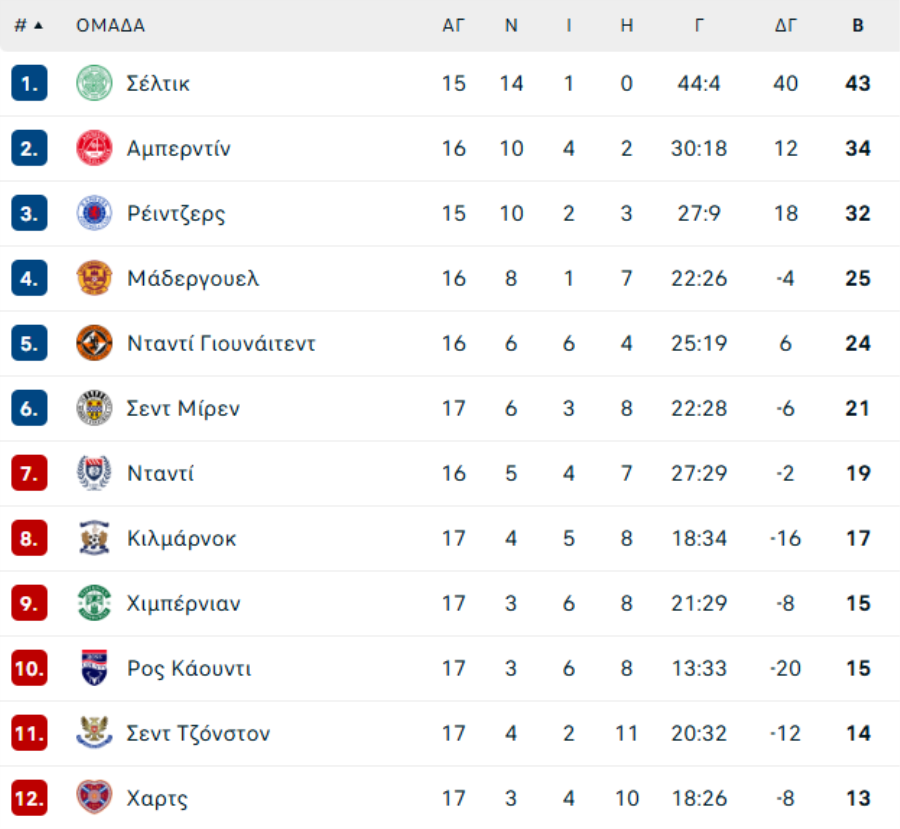Click the ΔΓ goal difference header
This screenshot has width=900, height=829.
point(785,25)
